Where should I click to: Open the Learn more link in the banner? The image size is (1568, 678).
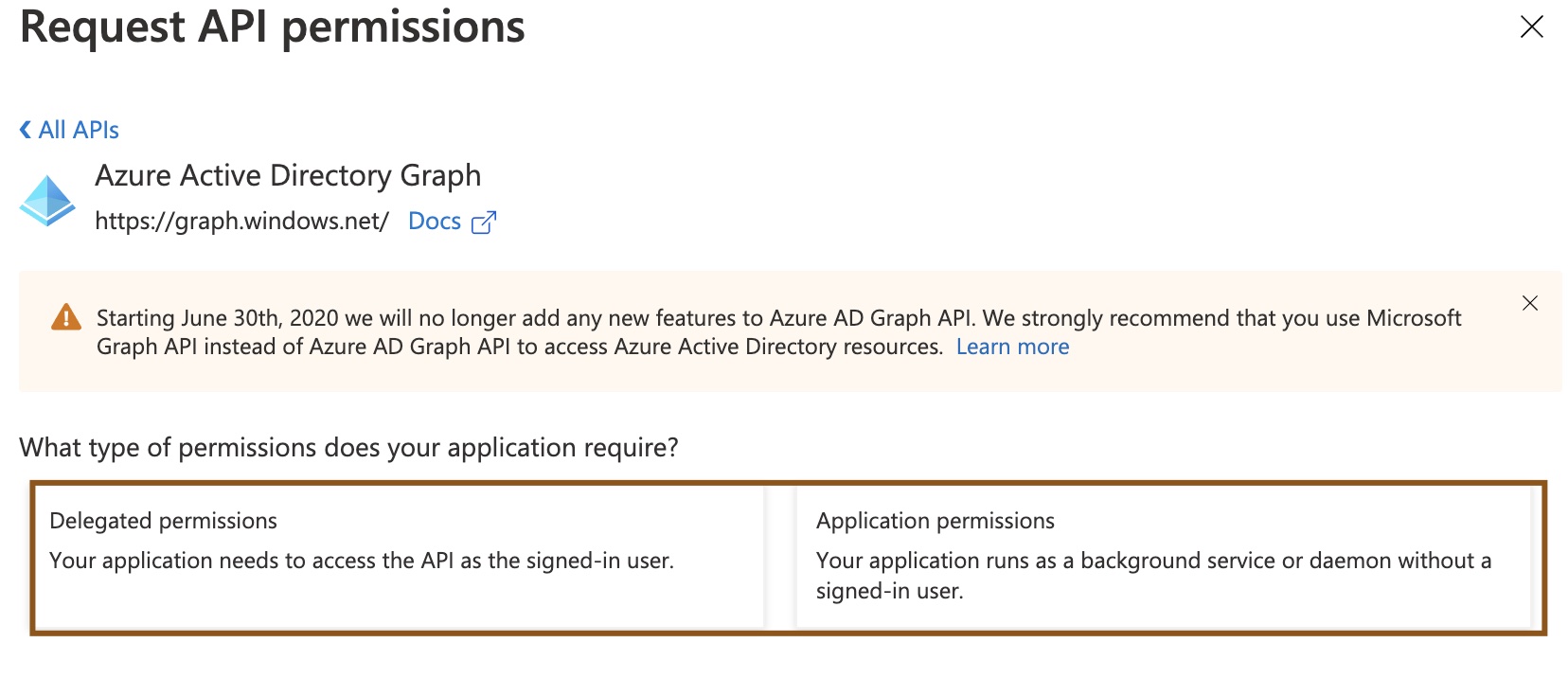1011,347
